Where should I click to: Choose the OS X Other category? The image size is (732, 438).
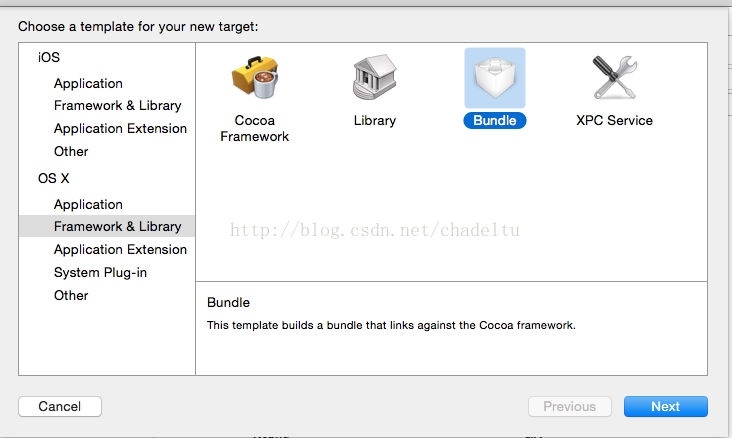[x=71, y=295]
